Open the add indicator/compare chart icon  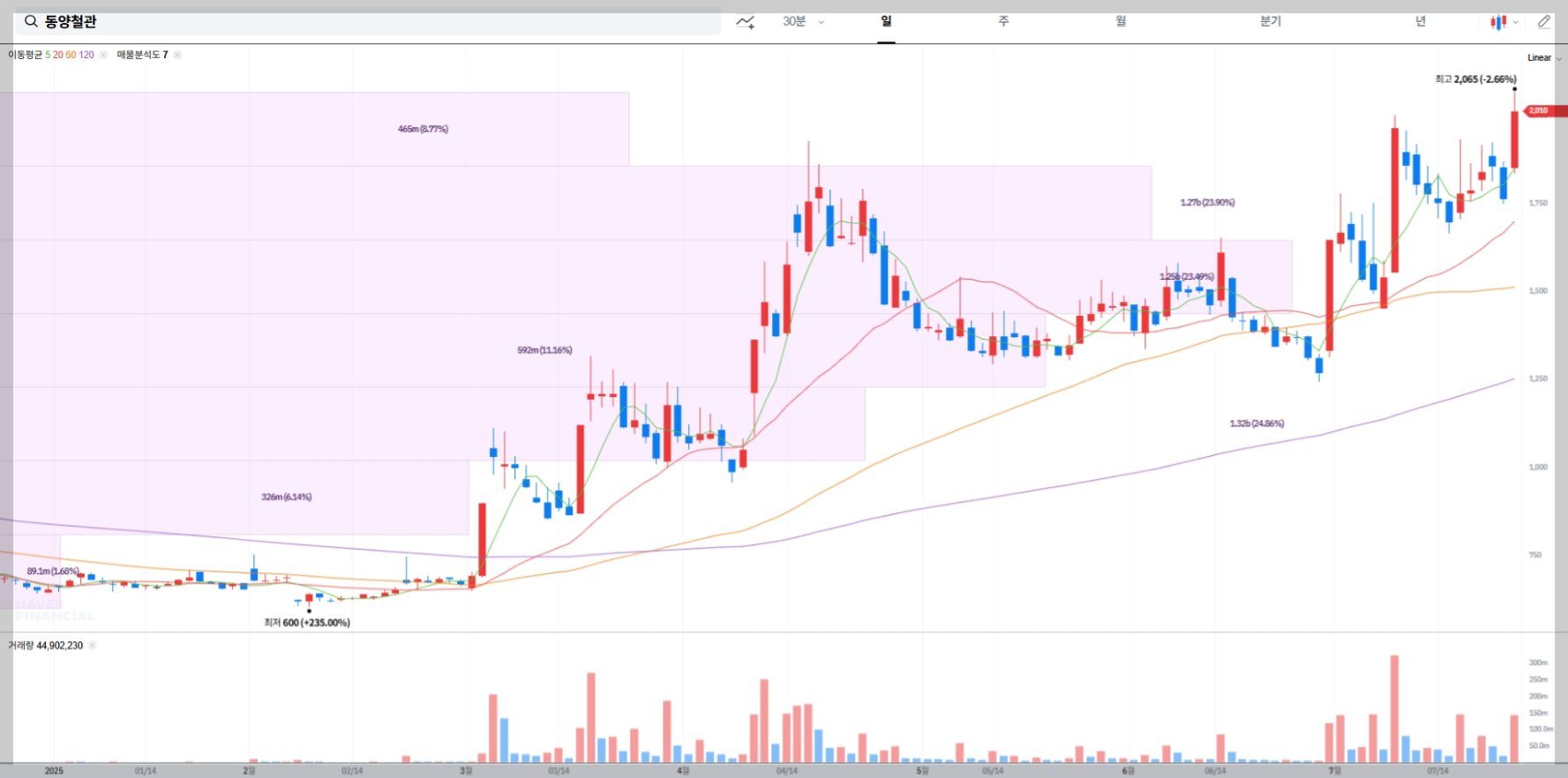click(x=746, y=22)
